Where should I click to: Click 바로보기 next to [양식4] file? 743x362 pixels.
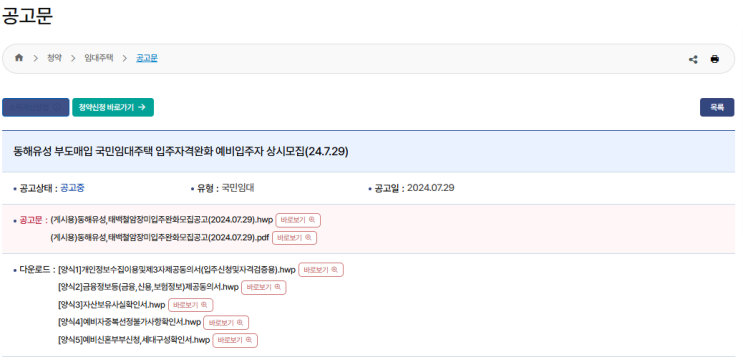coord(226,323)
